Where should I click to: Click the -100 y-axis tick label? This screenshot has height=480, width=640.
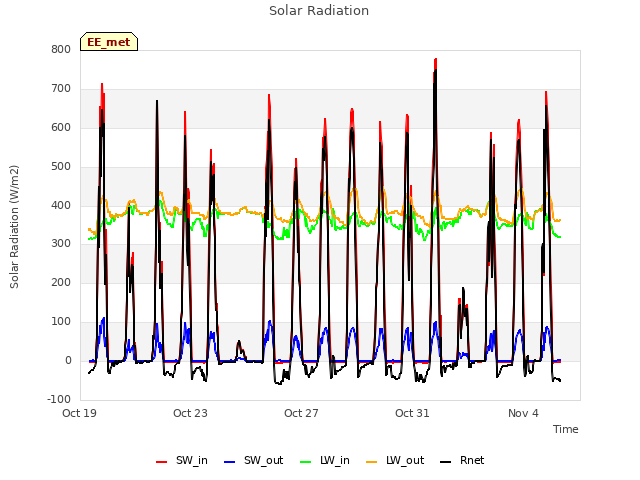click(59, 399)
